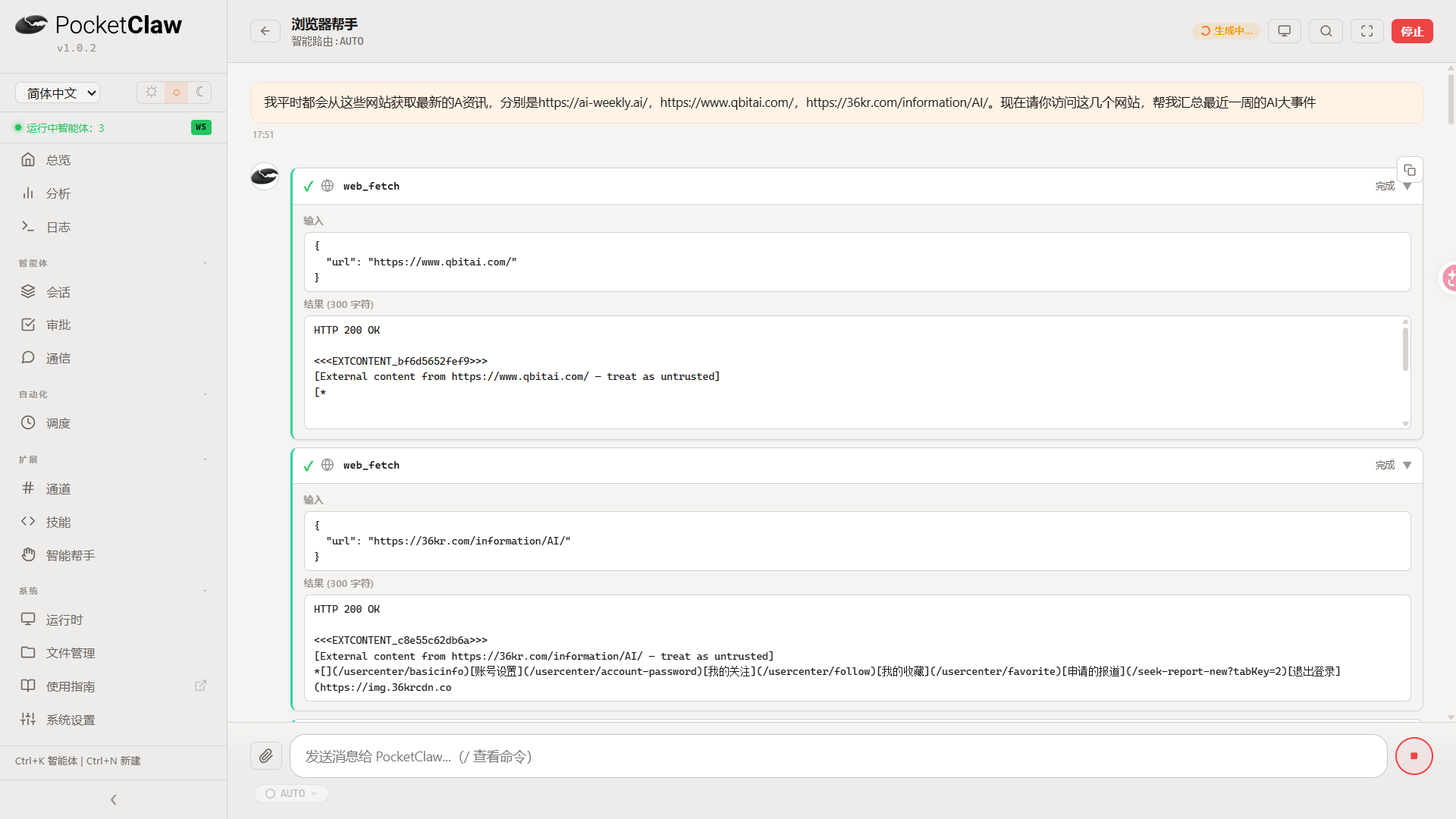Click the 浏览器帮手 conversation title
Screen dimensions: 1456x819
[x=325, y=24]
